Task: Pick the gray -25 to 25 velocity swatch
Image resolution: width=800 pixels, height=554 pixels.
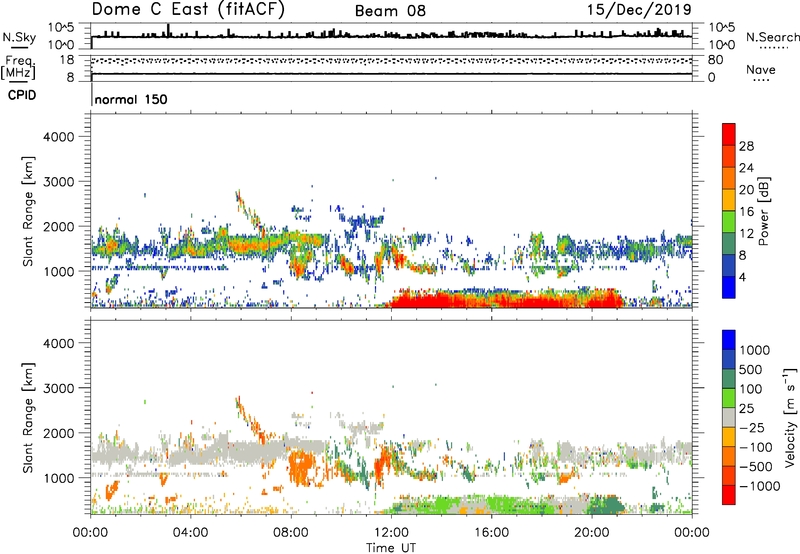Action: [729, 418]
